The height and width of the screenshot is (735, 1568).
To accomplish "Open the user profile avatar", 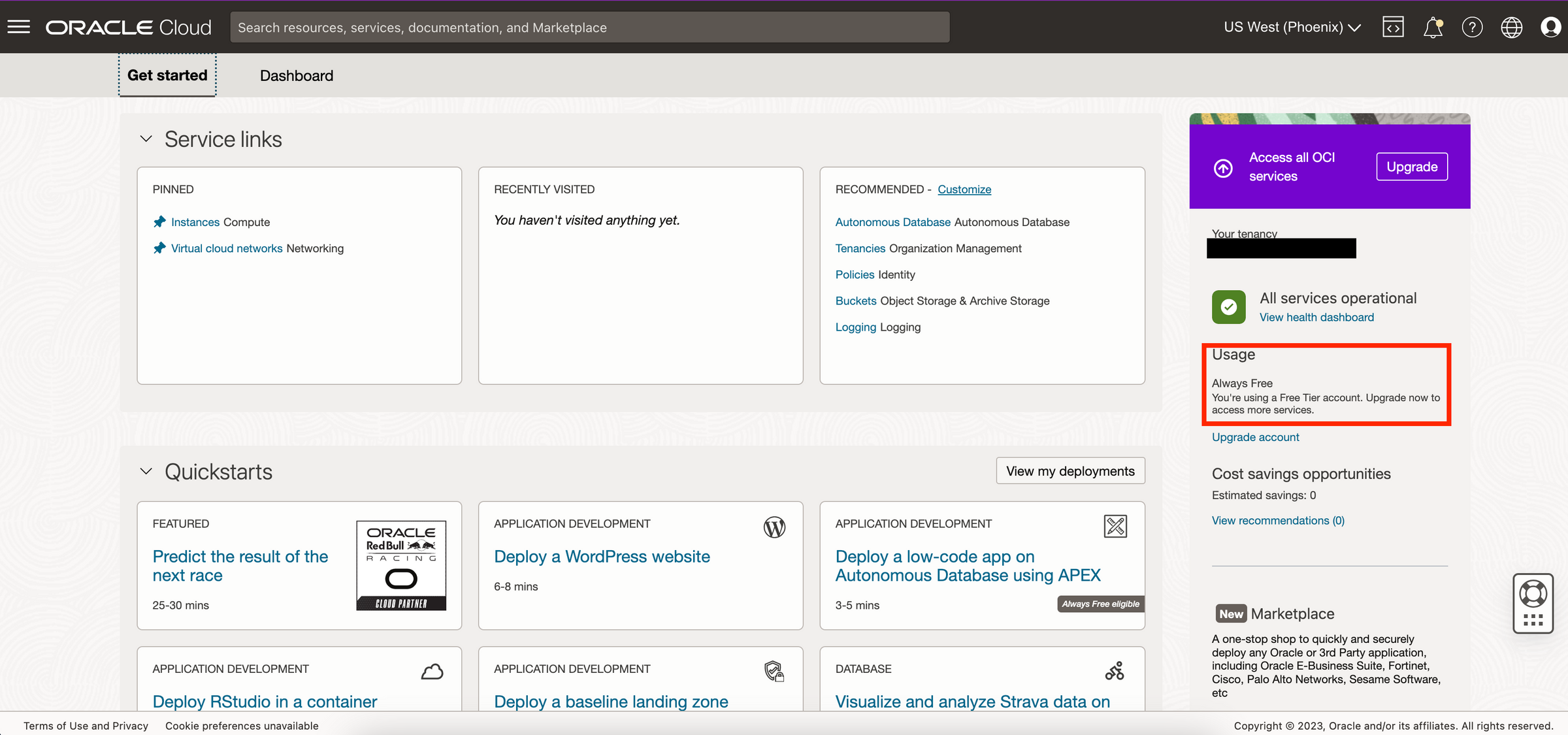I will tap(1551, 27).
